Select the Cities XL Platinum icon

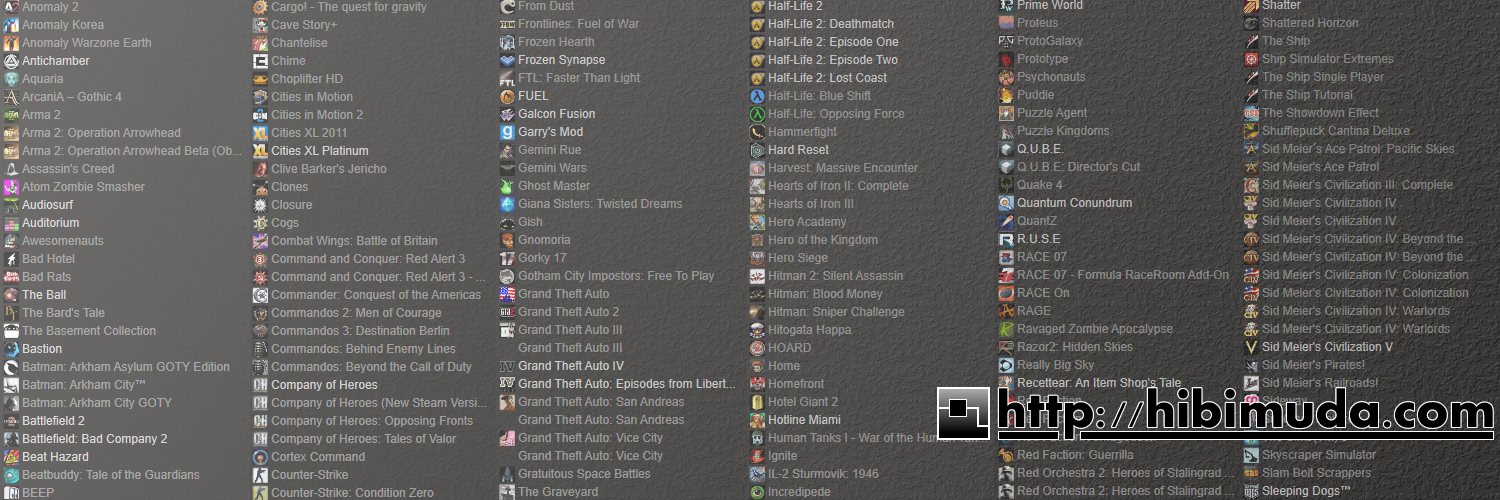260,151
